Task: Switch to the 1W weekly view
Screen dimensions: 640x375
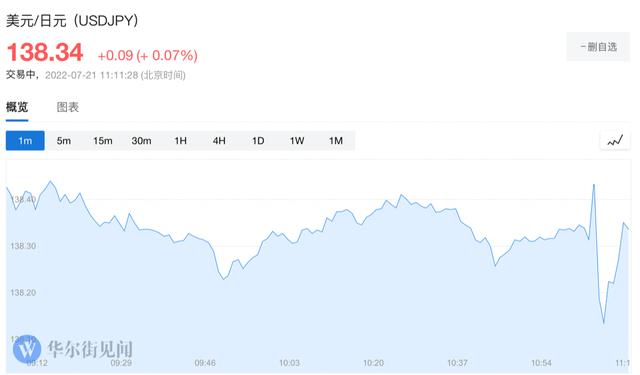Action: 297,141
